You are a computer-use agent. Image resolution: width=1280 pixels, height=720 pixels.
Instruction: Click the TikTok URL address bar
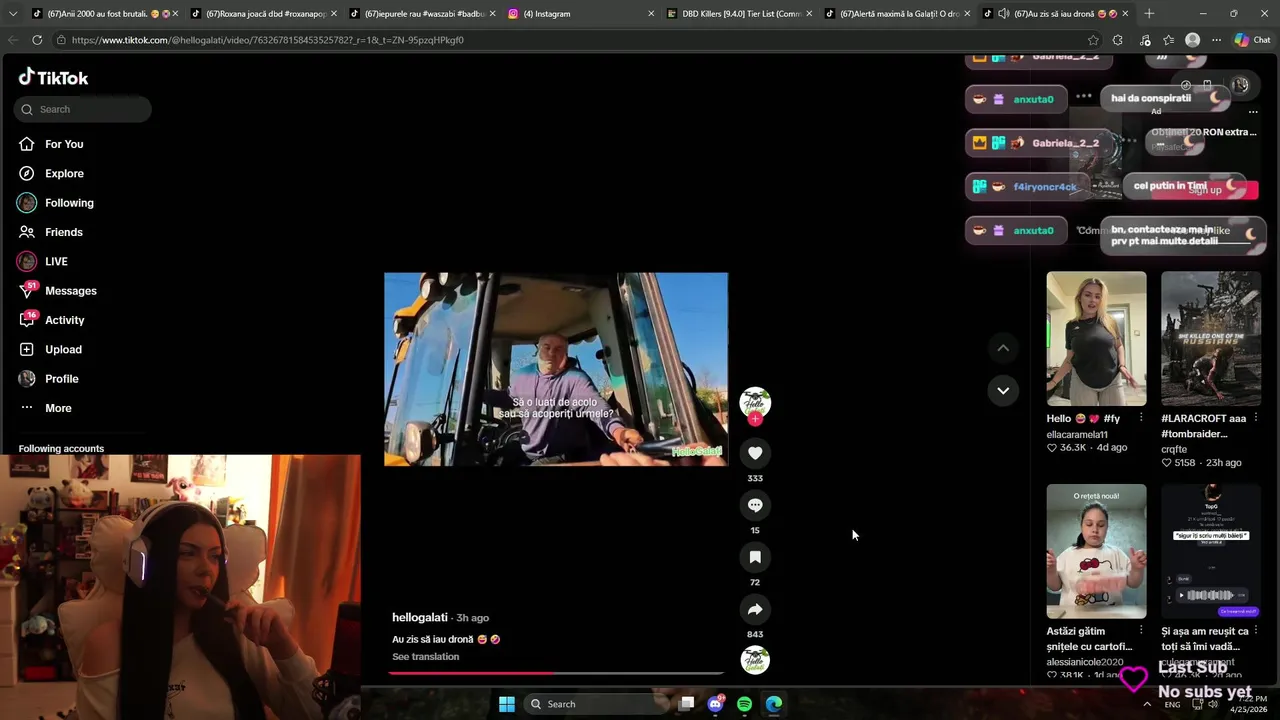pyautogui.click(x=570, y=40)
